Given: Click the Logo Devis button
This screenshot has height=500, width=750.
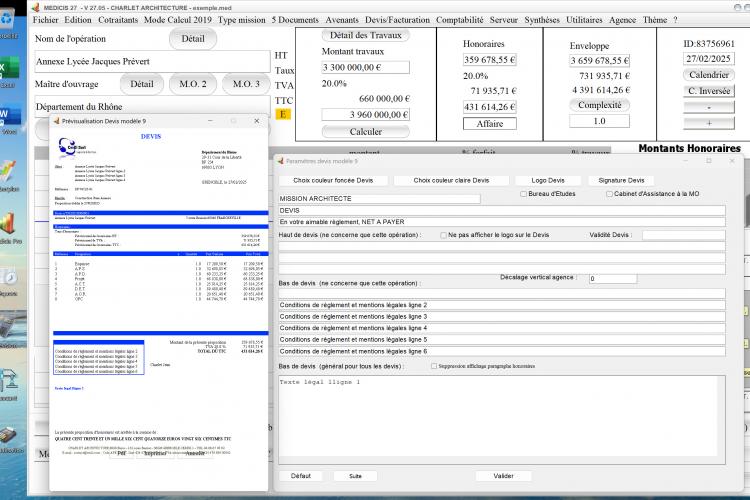Looking at the screenshot, I should pos(548,180).
